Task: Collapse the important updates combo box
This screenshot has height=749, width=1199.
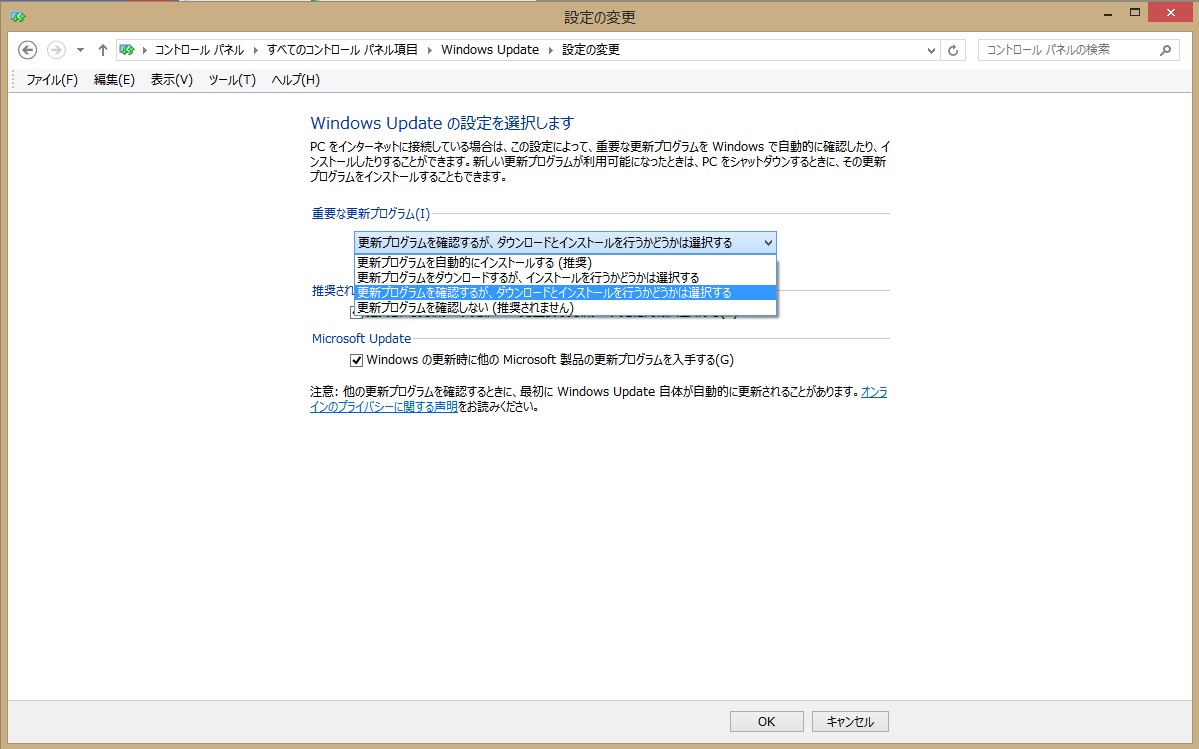Action: pyautogui.click(x=565, y=243)
